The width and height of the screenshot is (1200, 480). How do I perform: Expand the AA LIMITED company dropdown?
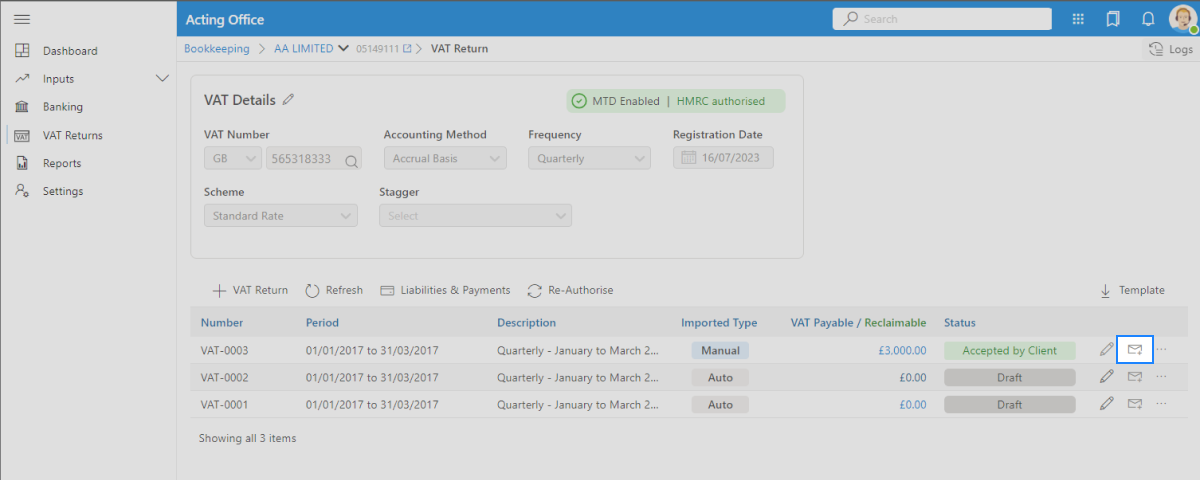click(x=344, y=48)
